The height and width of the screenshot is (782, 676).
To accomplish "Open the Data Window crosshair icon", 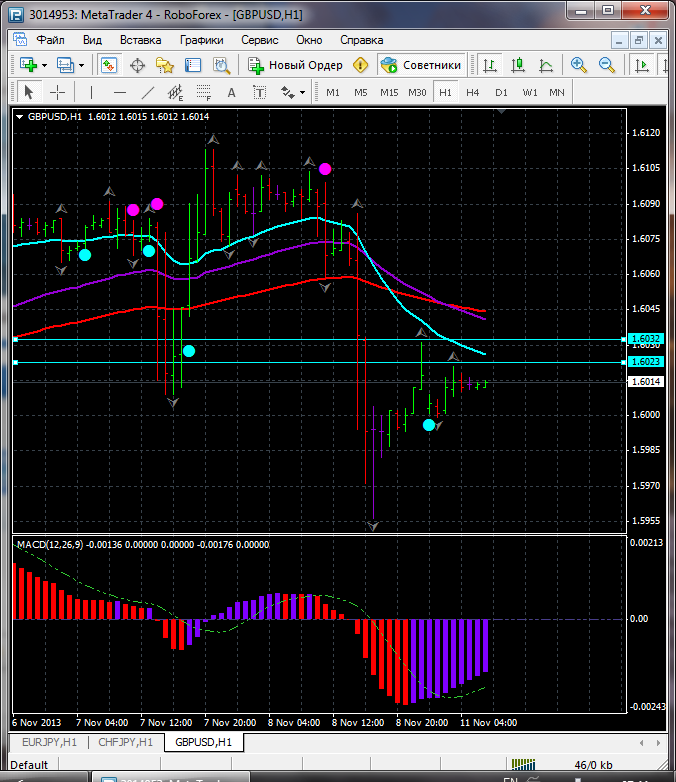I will [137, 65].
